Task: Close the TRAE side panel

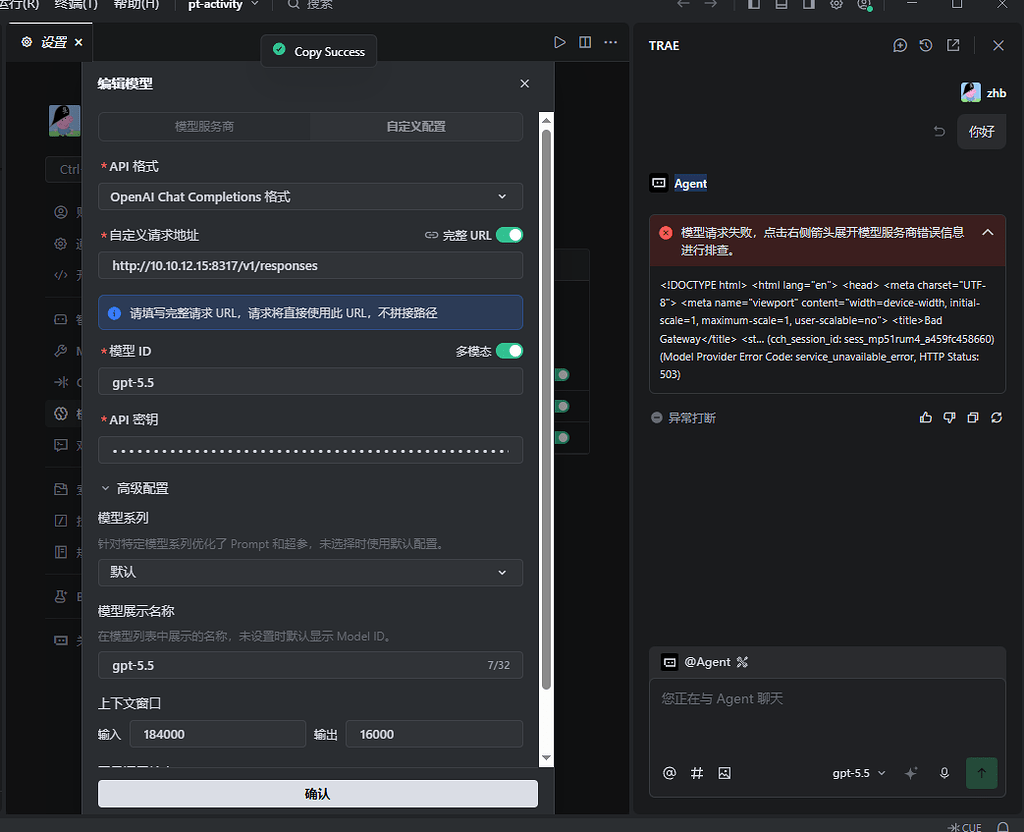Action: [998, 45]
